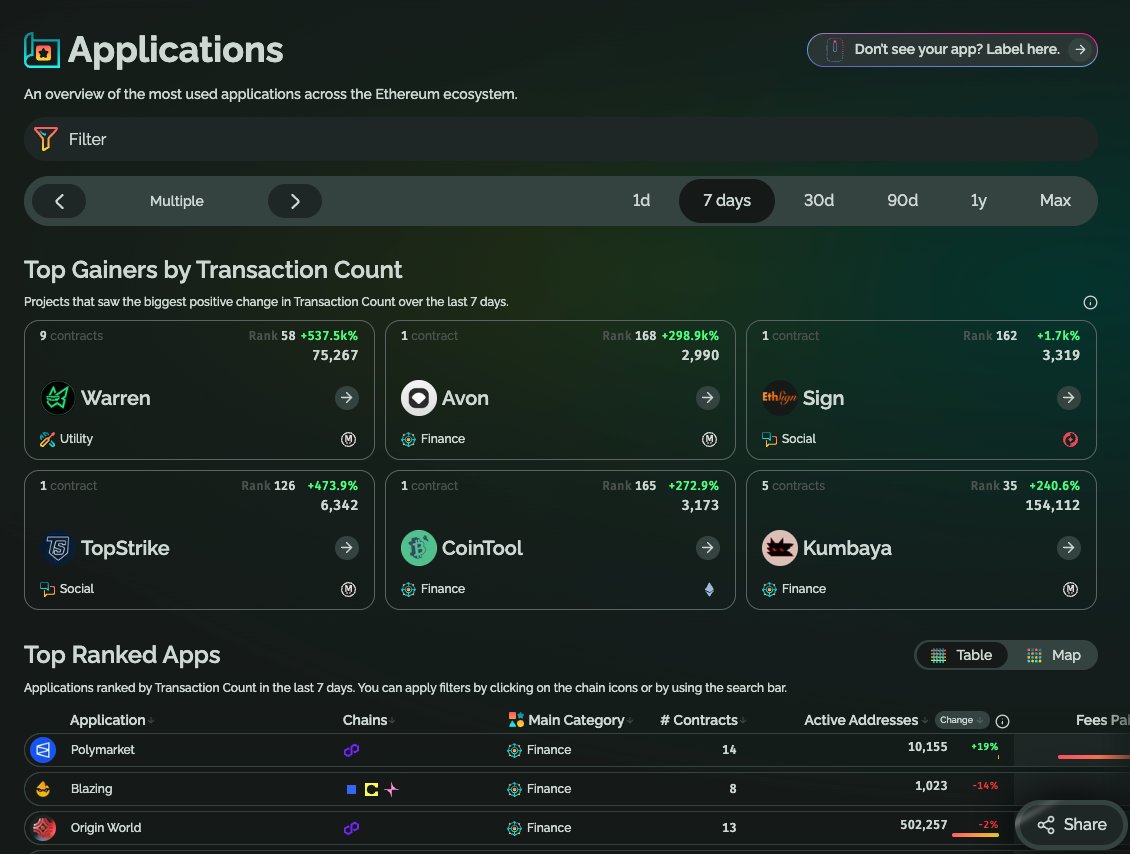
Task: Click the Ethereum chain icon on CoinTool card
Action: click(x=710, y=589)
